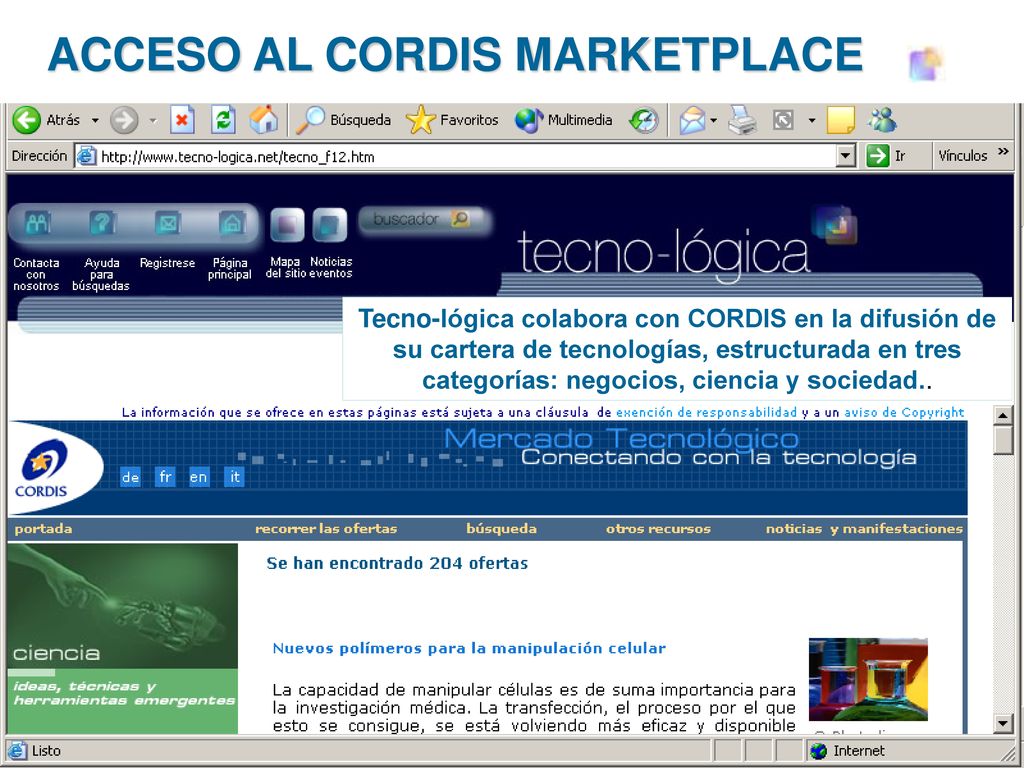Click the grey forward arrow button
Viewport: 1024px width, 768px height.
point(124,120)
